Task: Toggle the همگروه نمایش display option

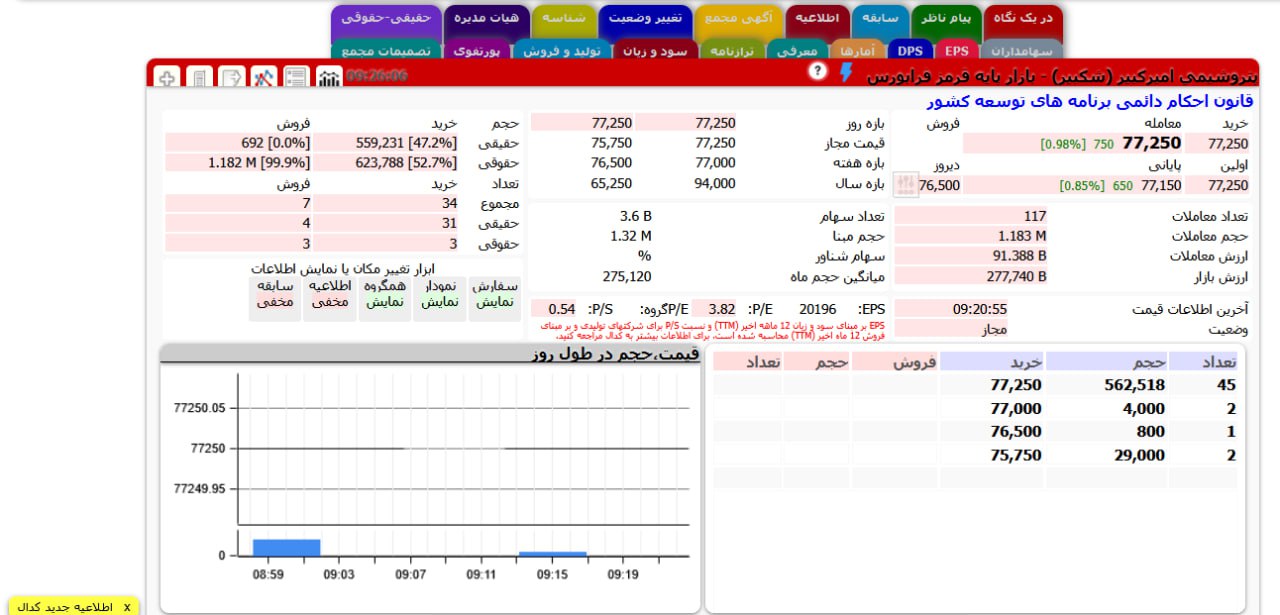Action: pos(385,297)
